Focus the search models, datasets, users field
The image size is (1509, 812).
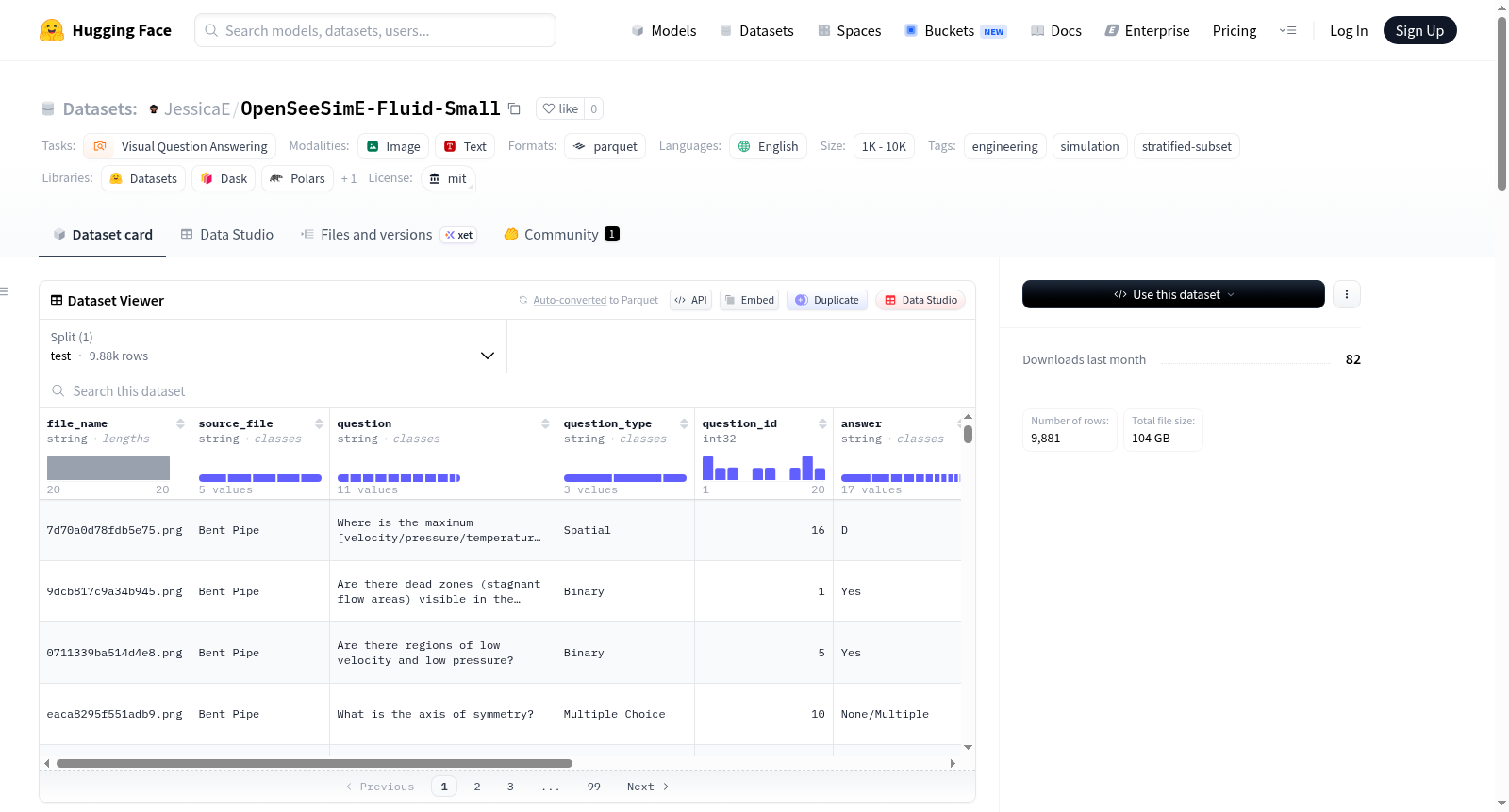(x=375, y=30)
